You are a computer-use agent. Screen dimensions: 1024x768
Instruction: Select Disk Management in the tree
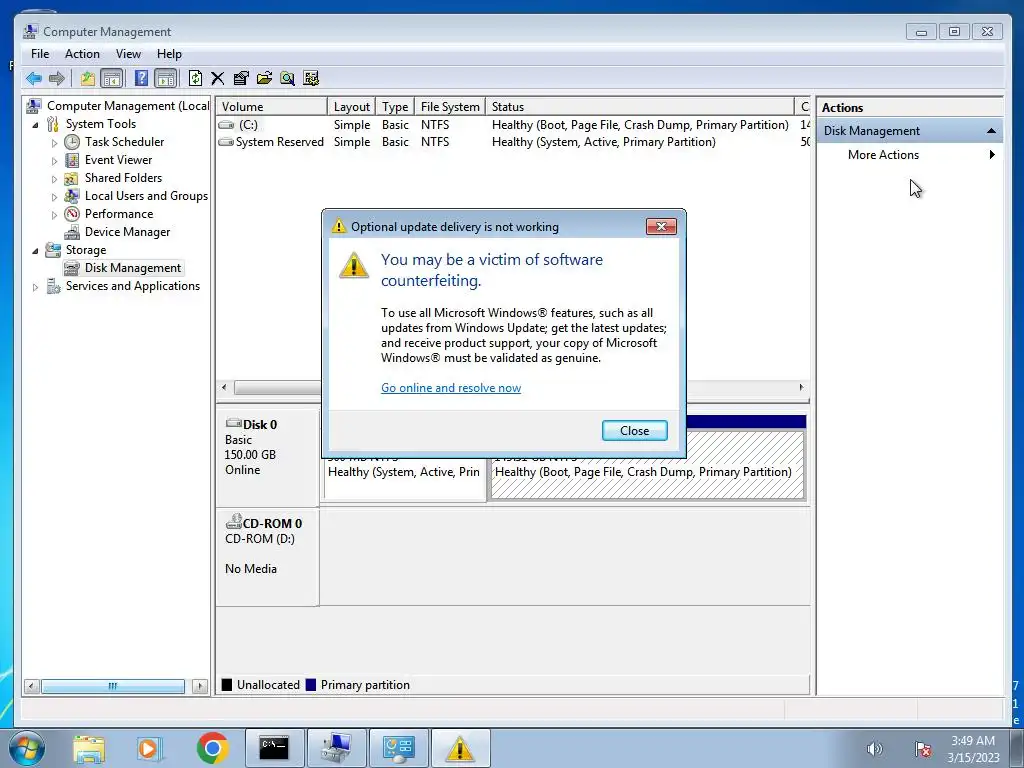133,268
